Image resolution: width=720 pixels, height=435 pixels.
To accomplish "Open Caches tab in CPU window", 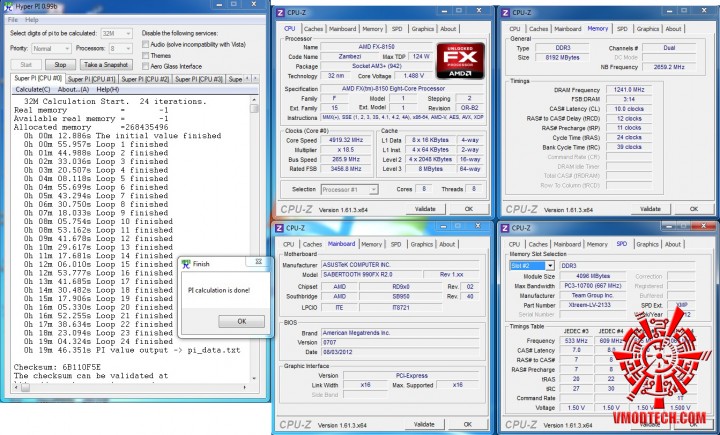I will click(x=313, y=28).
